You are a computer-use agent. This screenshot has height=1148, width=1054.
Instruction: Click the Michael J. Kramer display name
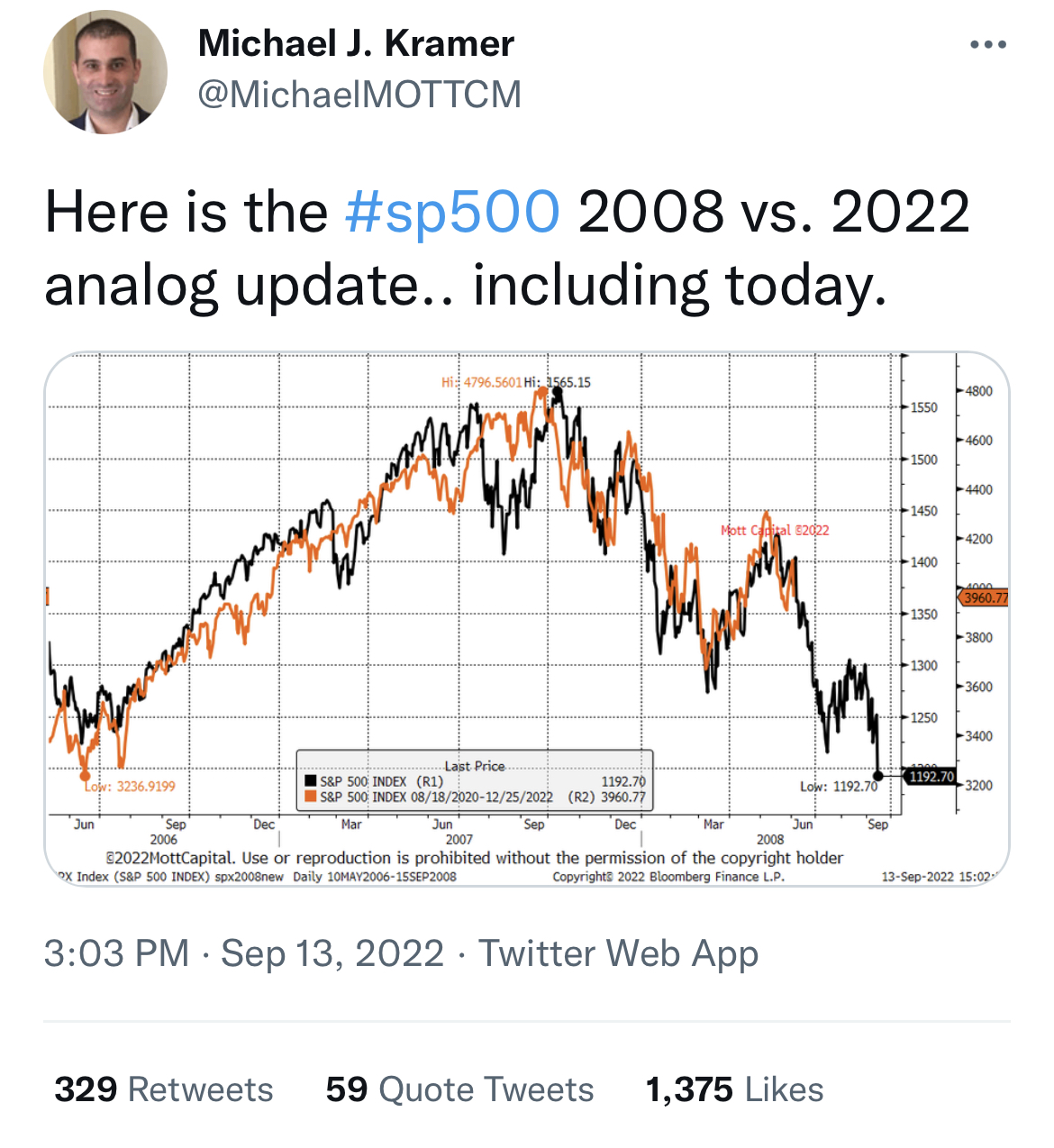(x=356, y=43)
